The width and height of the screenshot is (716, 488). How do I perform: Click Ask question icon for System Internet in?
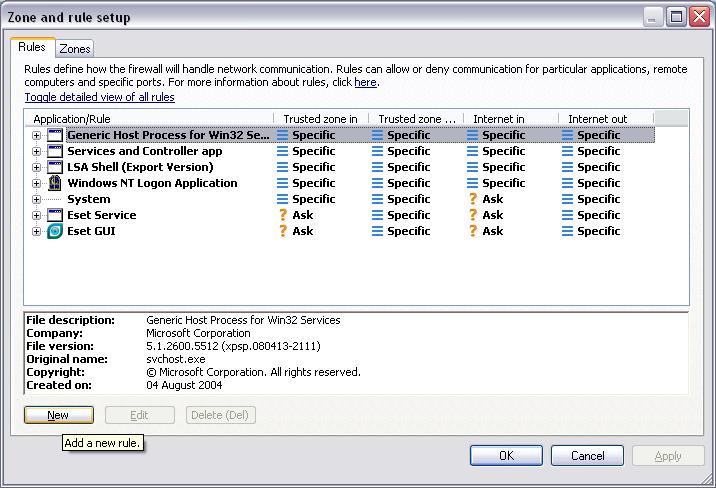pyautogui.click(x=473, y=199)
